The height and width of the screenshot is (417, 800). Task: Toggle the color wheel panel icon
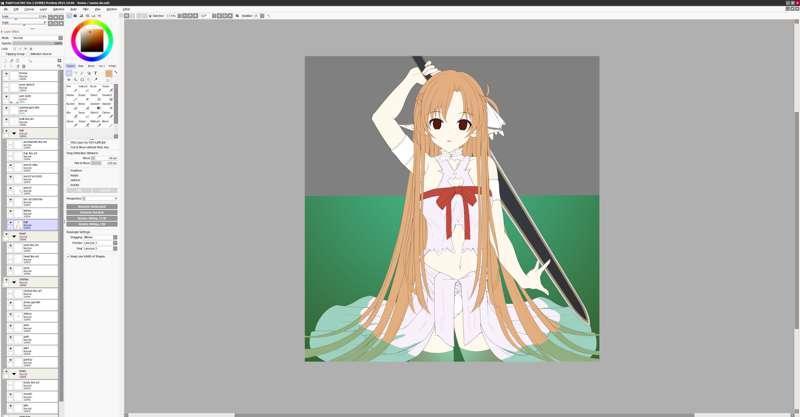tap(69, 16)
